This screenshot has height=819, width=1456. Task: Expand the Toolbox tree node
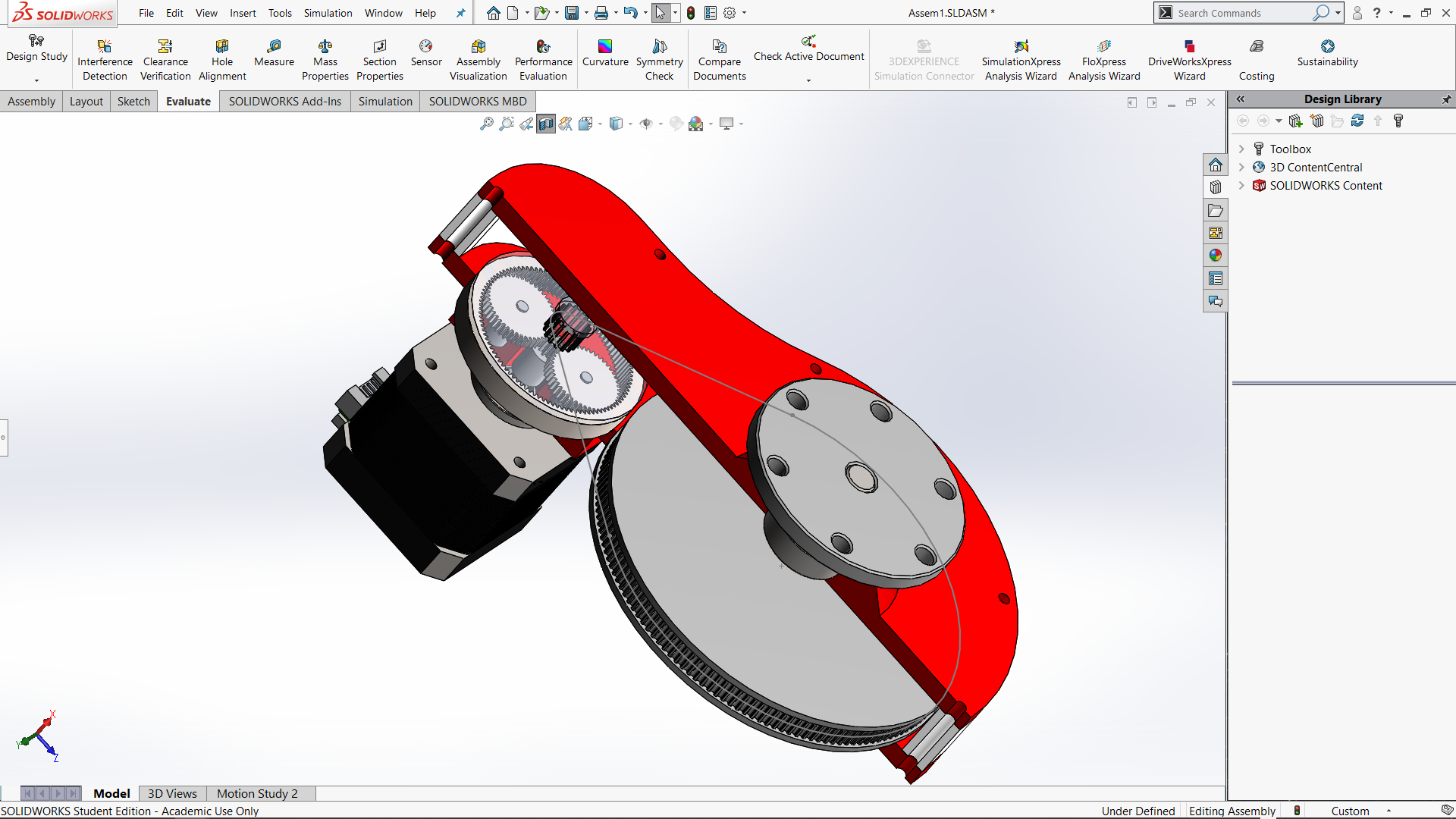tap(1241, 149)
